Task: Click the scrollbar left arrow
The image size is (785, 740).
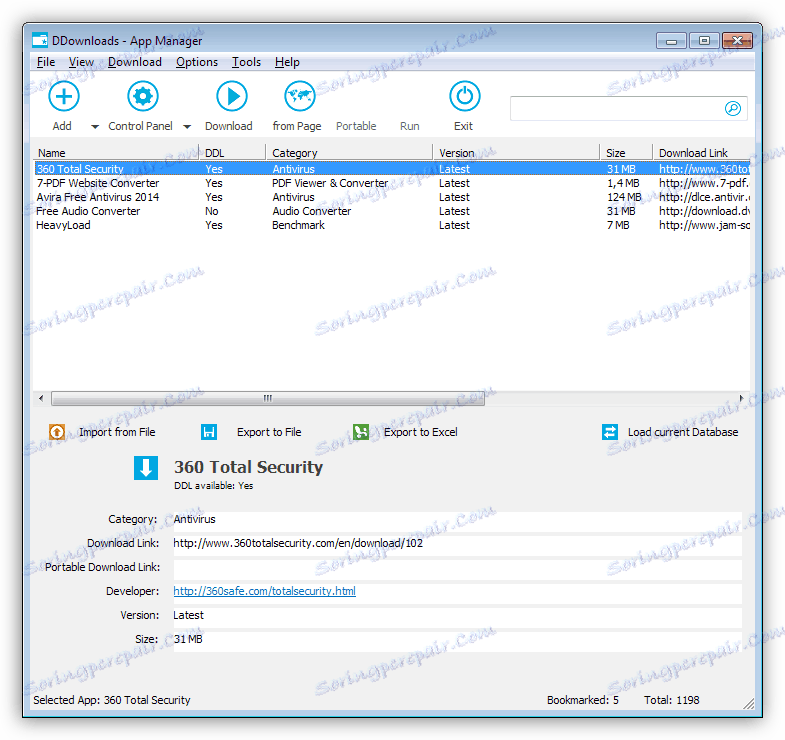Action: [41, 399]
